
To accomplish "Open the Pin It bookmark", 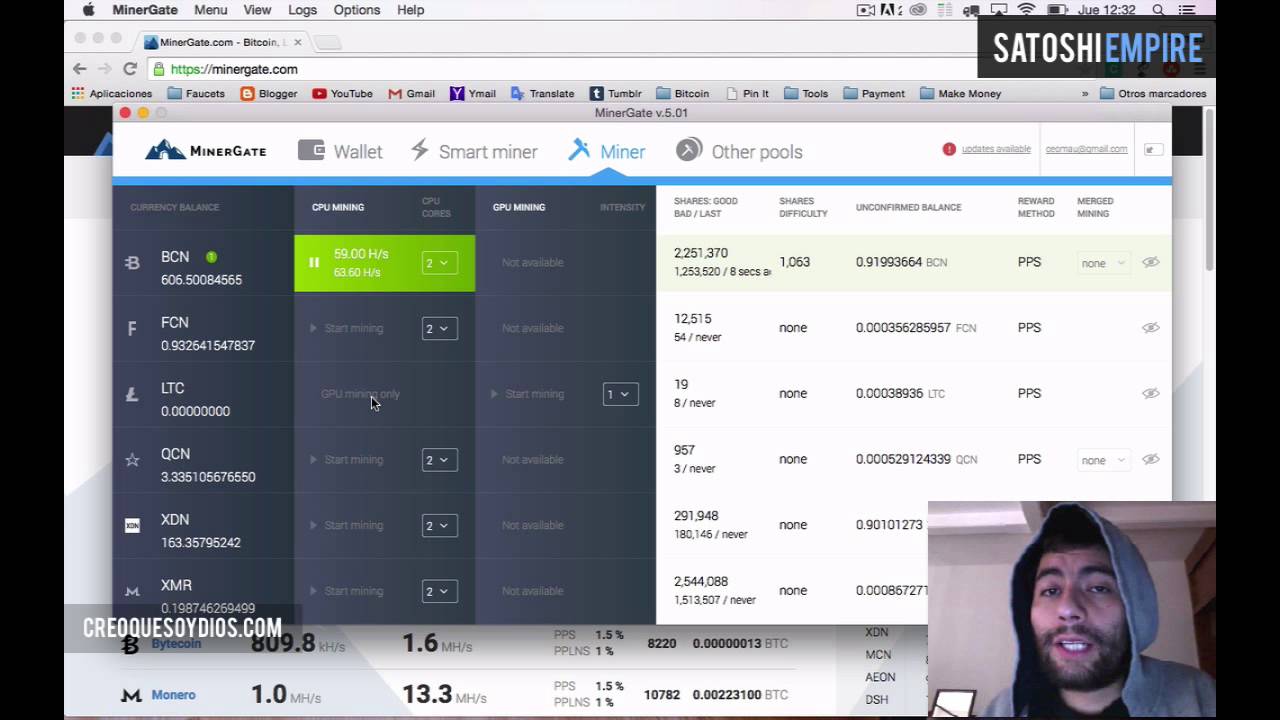I will tap(747, 93).
